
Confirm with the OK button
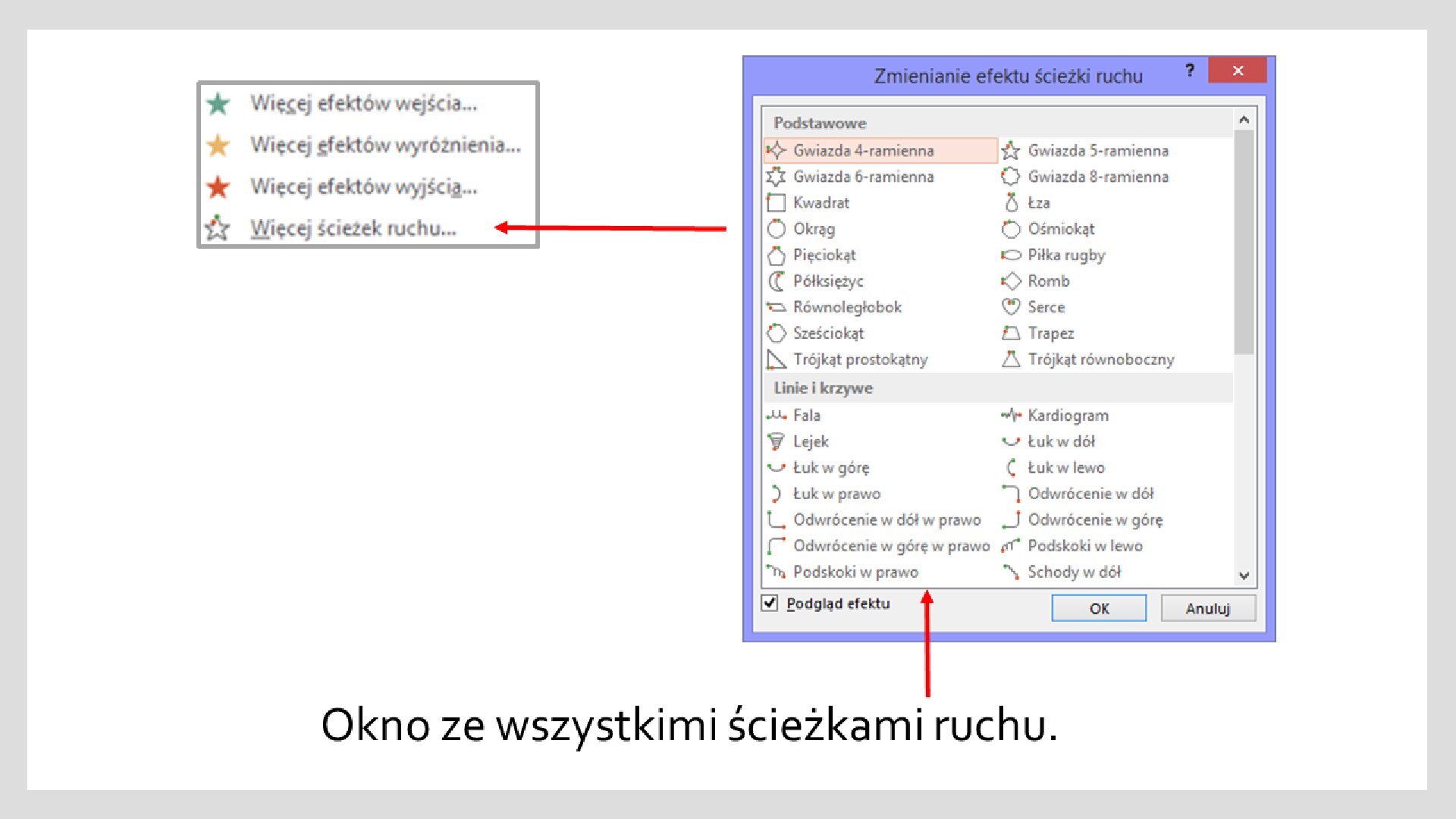pos(1098,607)
